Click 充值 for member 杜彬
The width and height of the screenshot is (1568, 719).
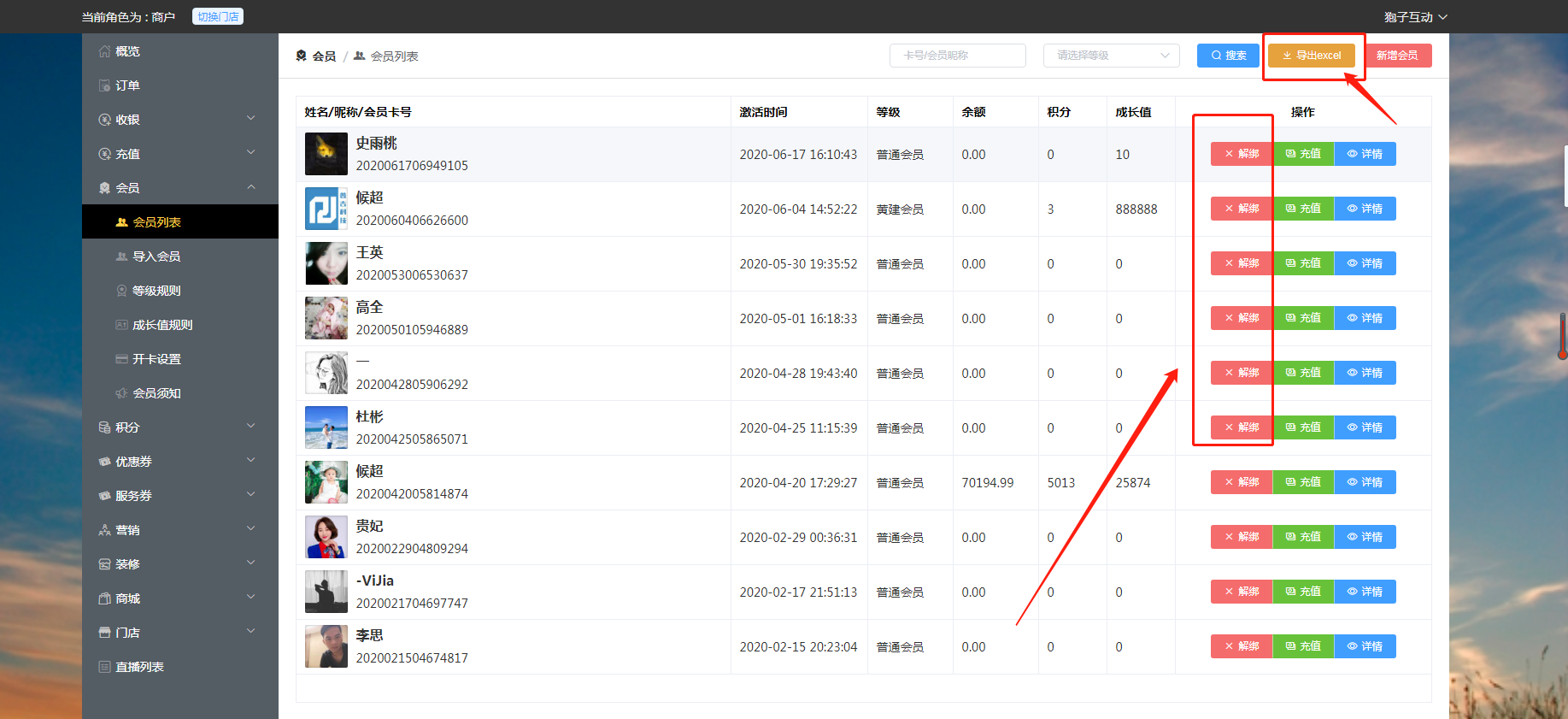pos(1303,427)
